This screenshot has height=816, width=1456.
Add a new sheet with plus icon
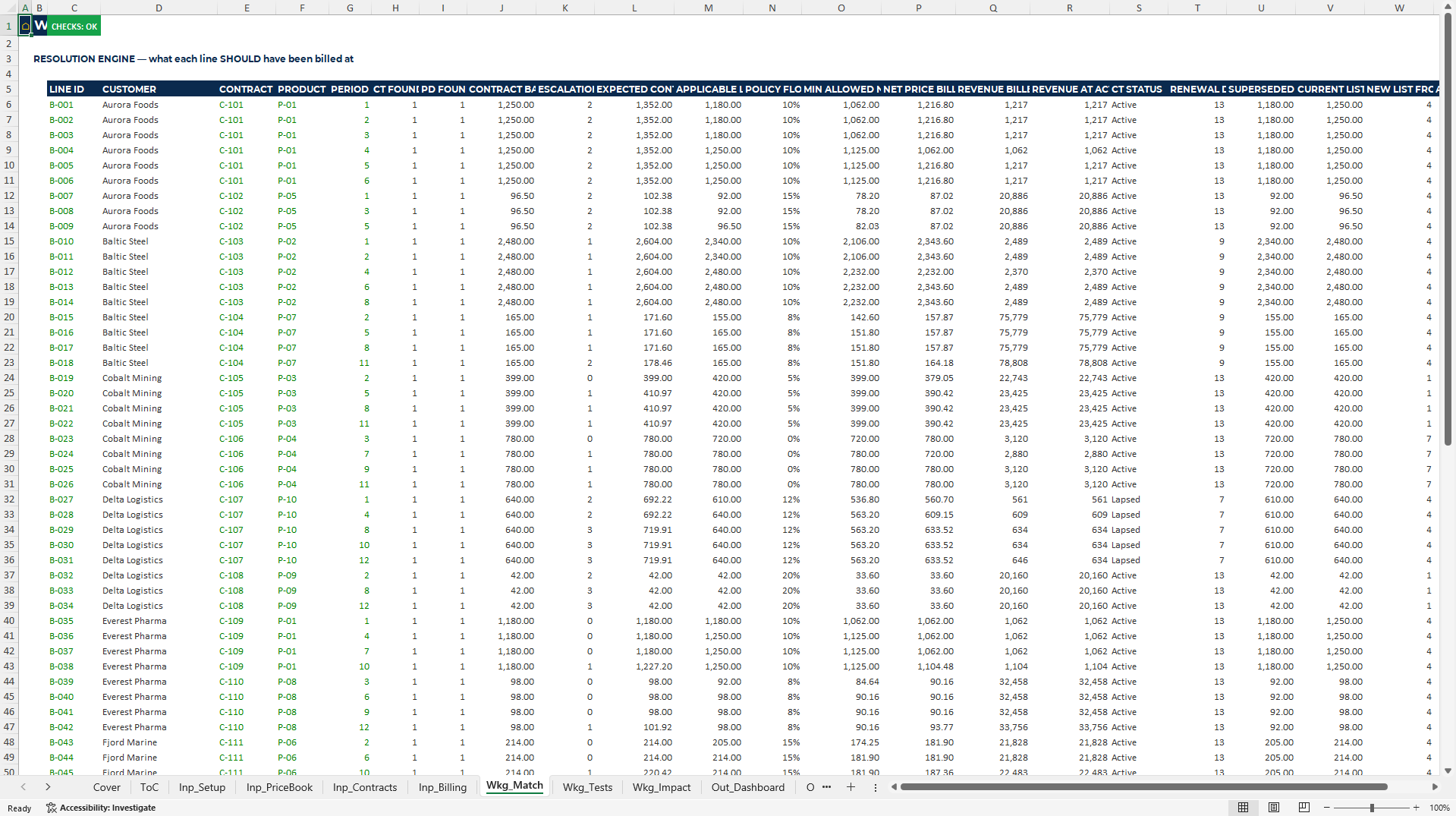point(851,787)
